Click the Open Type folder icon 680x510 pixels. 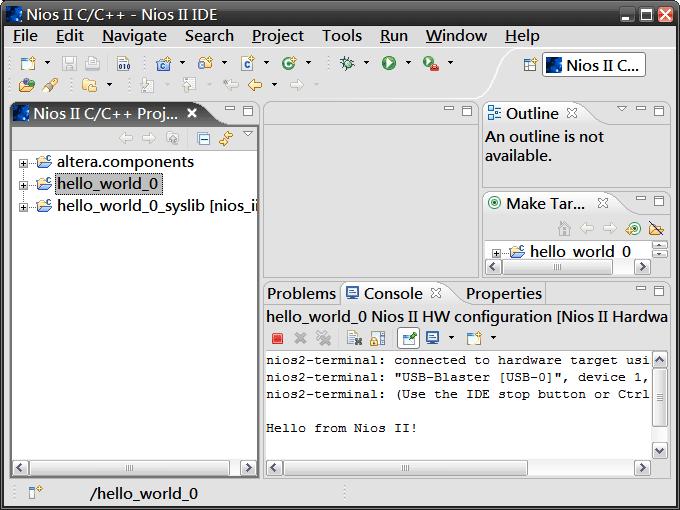click(x=27, y=85)
